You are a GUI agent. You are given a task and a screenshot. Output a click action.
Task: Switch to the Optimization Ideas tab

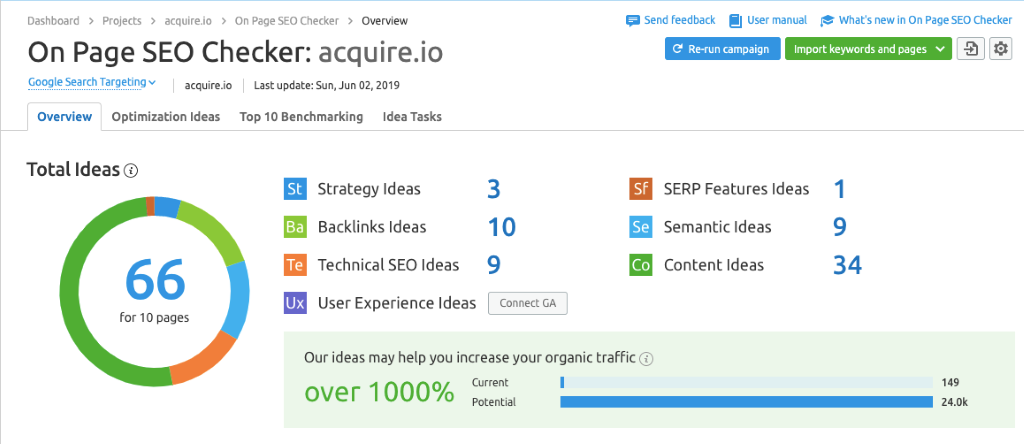pos(166,117)
